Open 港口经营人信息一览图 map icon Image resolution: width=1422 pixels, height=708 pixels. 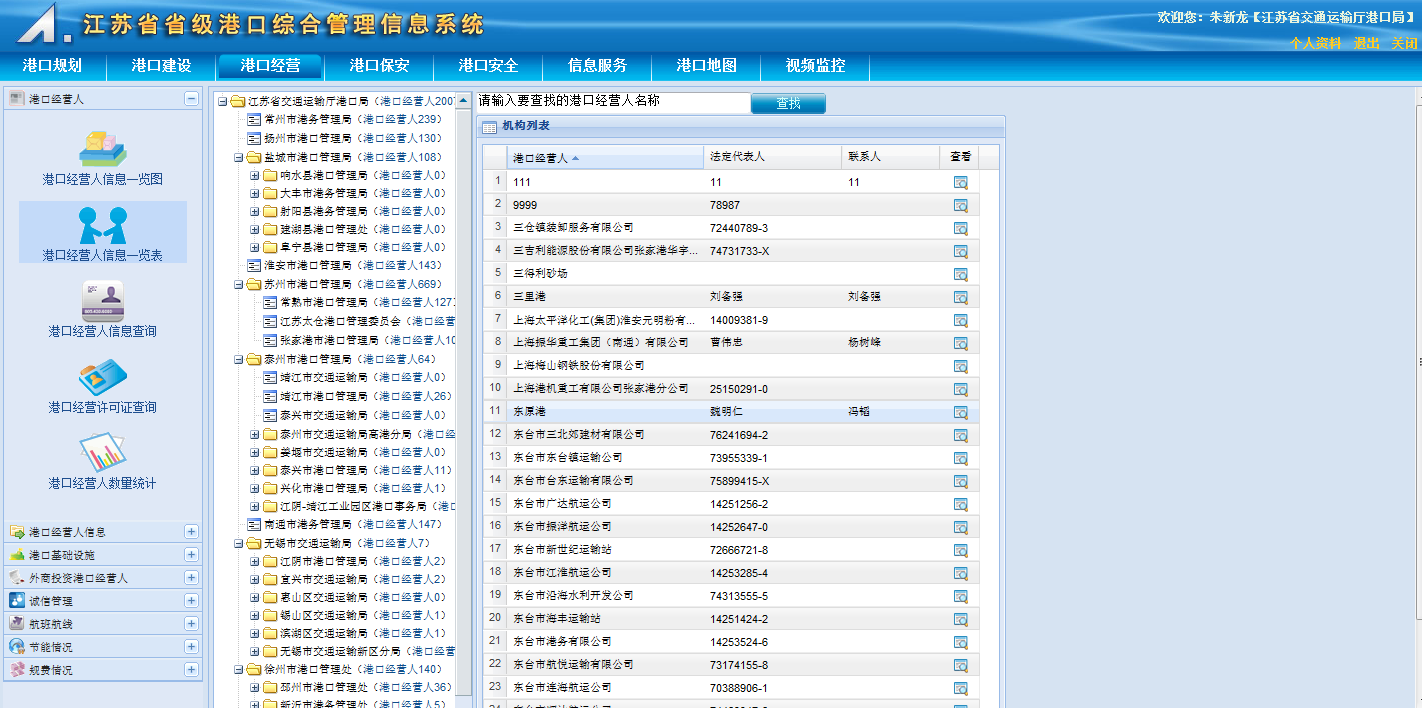[102, 149]
